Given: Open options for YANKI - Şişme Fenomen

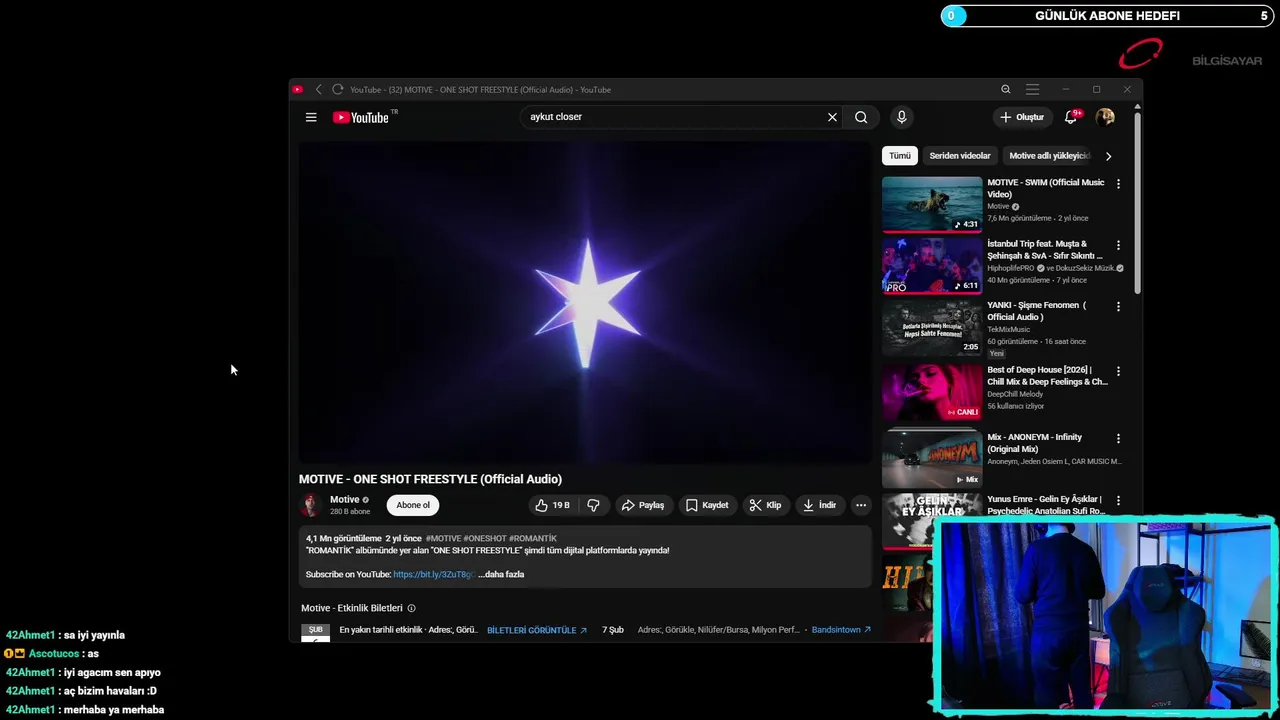Looking at the screenshot, I should 1118,307.
